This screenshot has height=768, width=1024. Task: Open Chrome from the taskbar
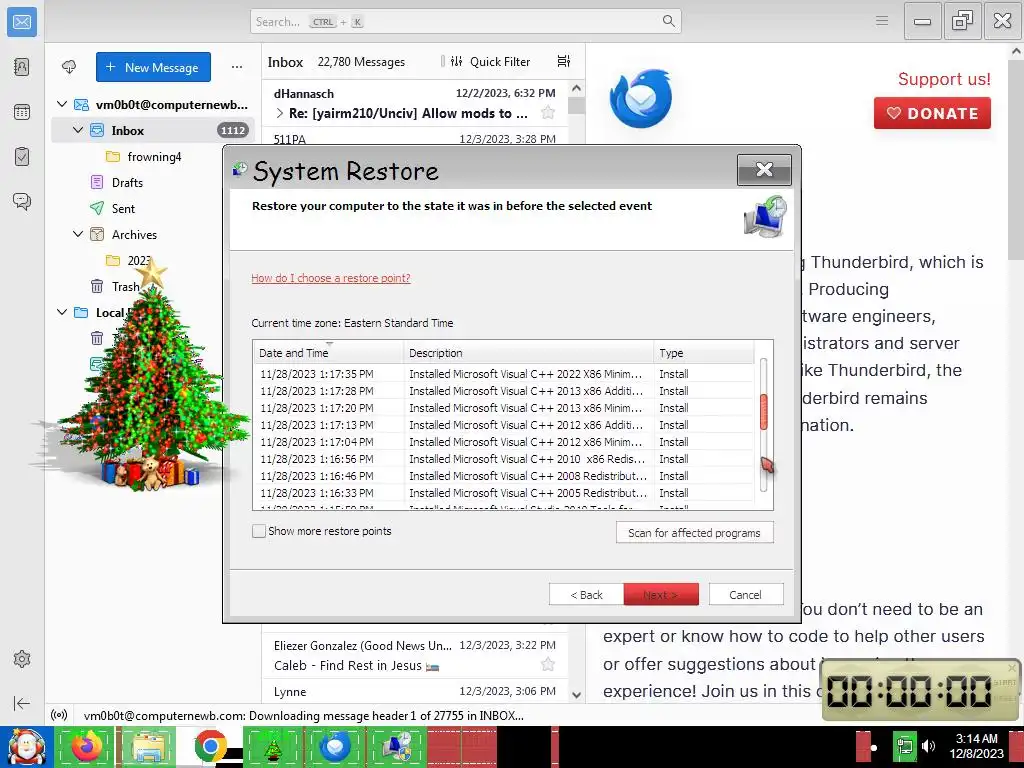(x=210, y=747)
